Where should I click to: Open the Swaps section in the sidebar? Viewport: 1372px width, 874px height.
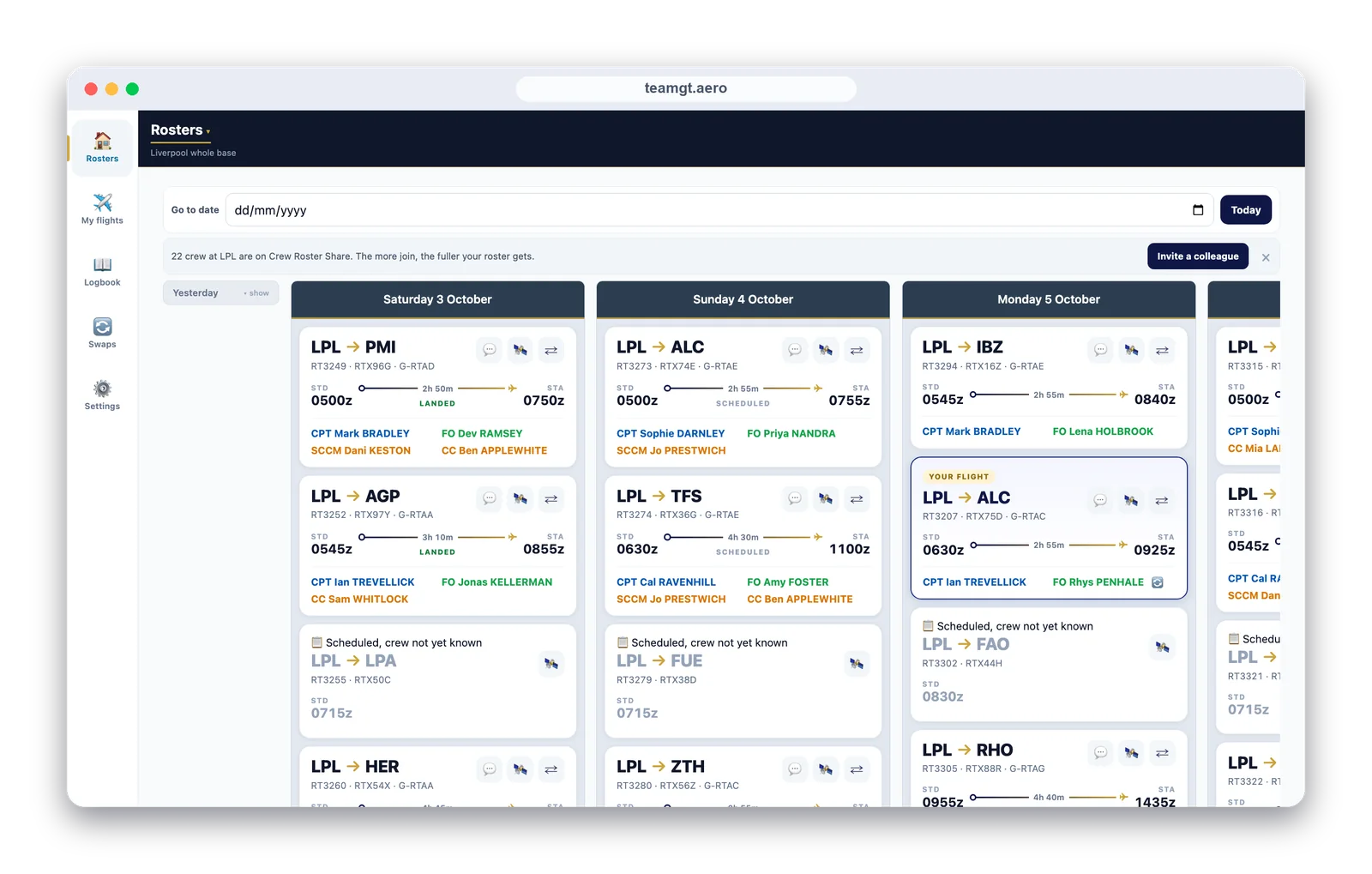pyautogui.click(x=102, y=333)
